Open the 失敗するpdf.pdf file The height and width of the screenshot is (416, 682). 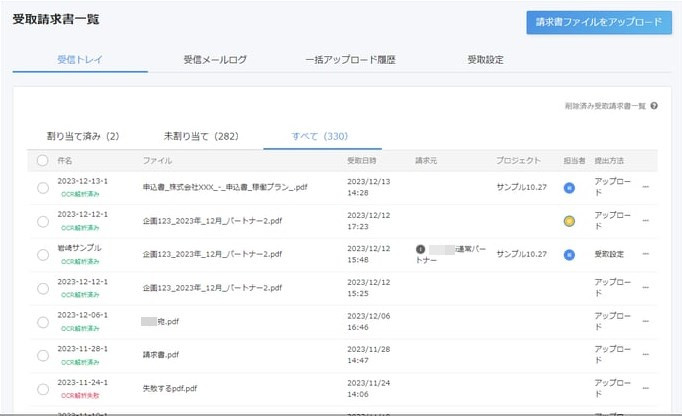170,388
